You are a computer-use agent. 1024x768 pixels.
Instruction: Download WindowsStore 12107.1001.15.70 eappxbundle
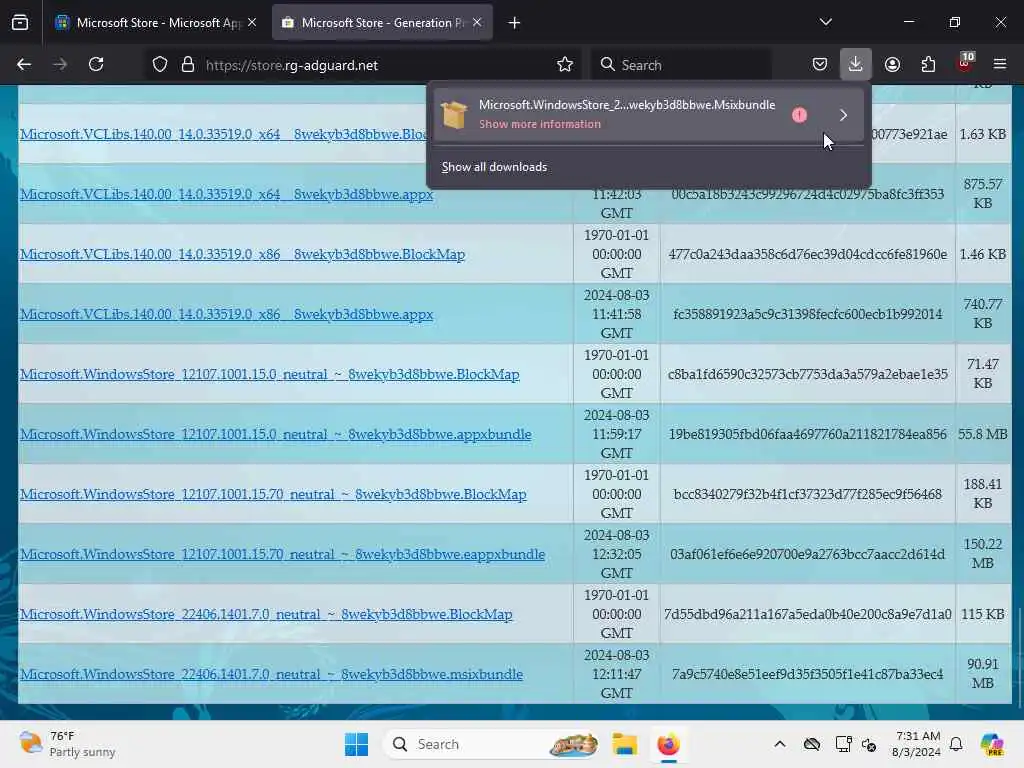coord(282,555)
